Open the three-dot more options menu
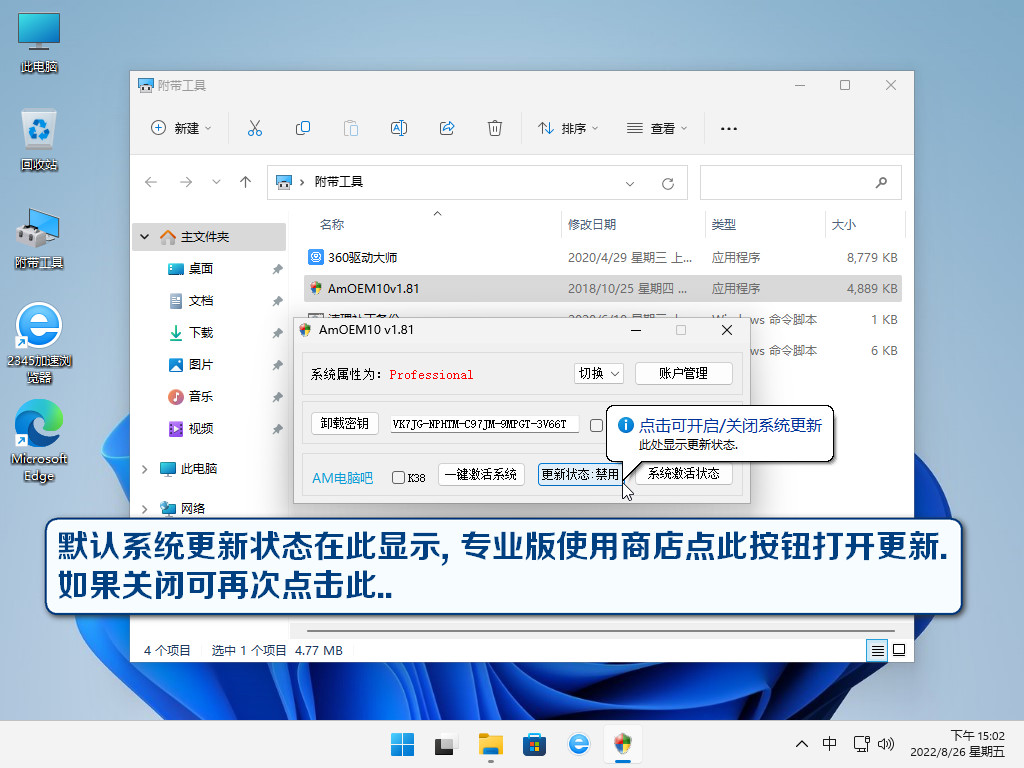 (x=729, y=129)
